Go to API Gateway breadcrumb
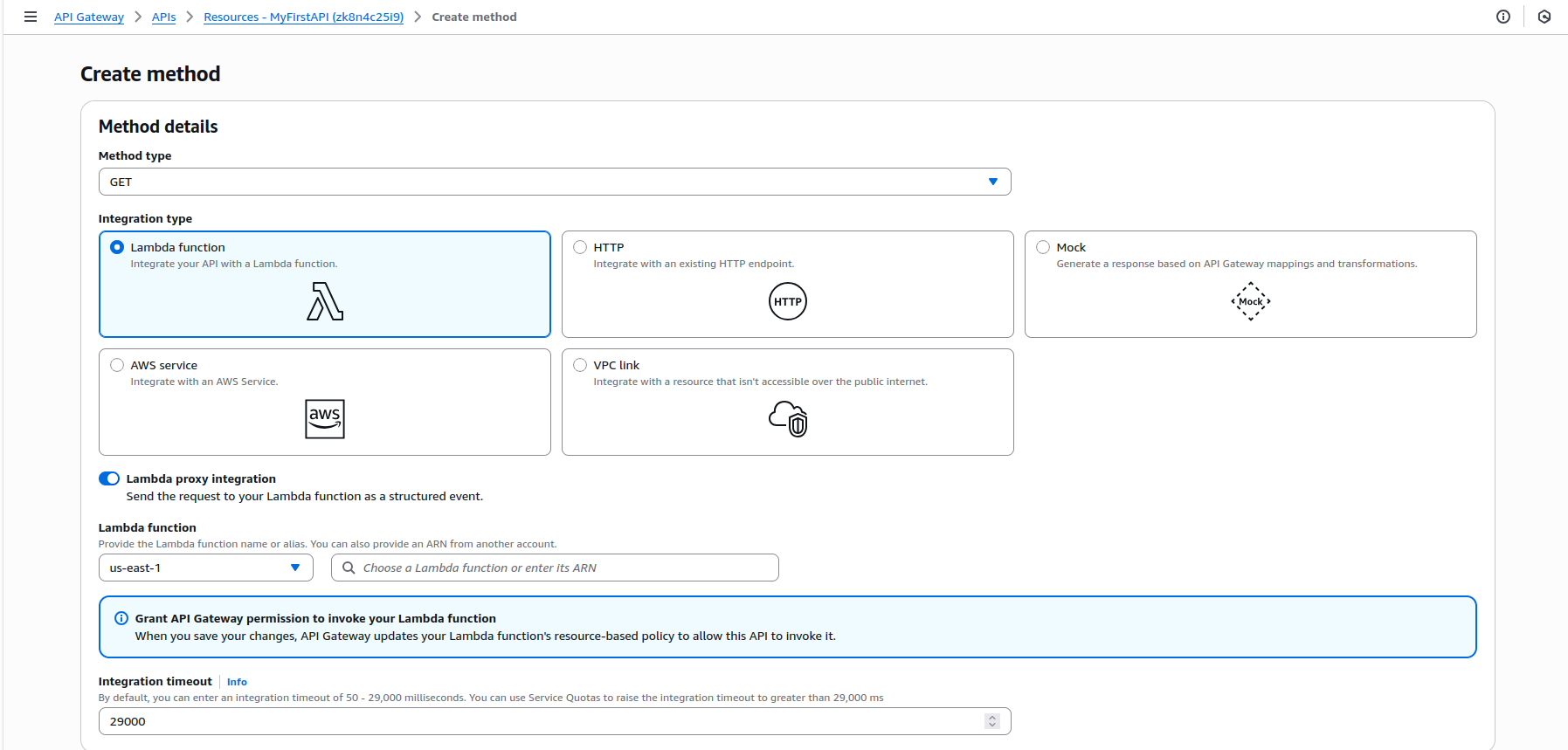 pyautogui.click(x=89, y=17)
